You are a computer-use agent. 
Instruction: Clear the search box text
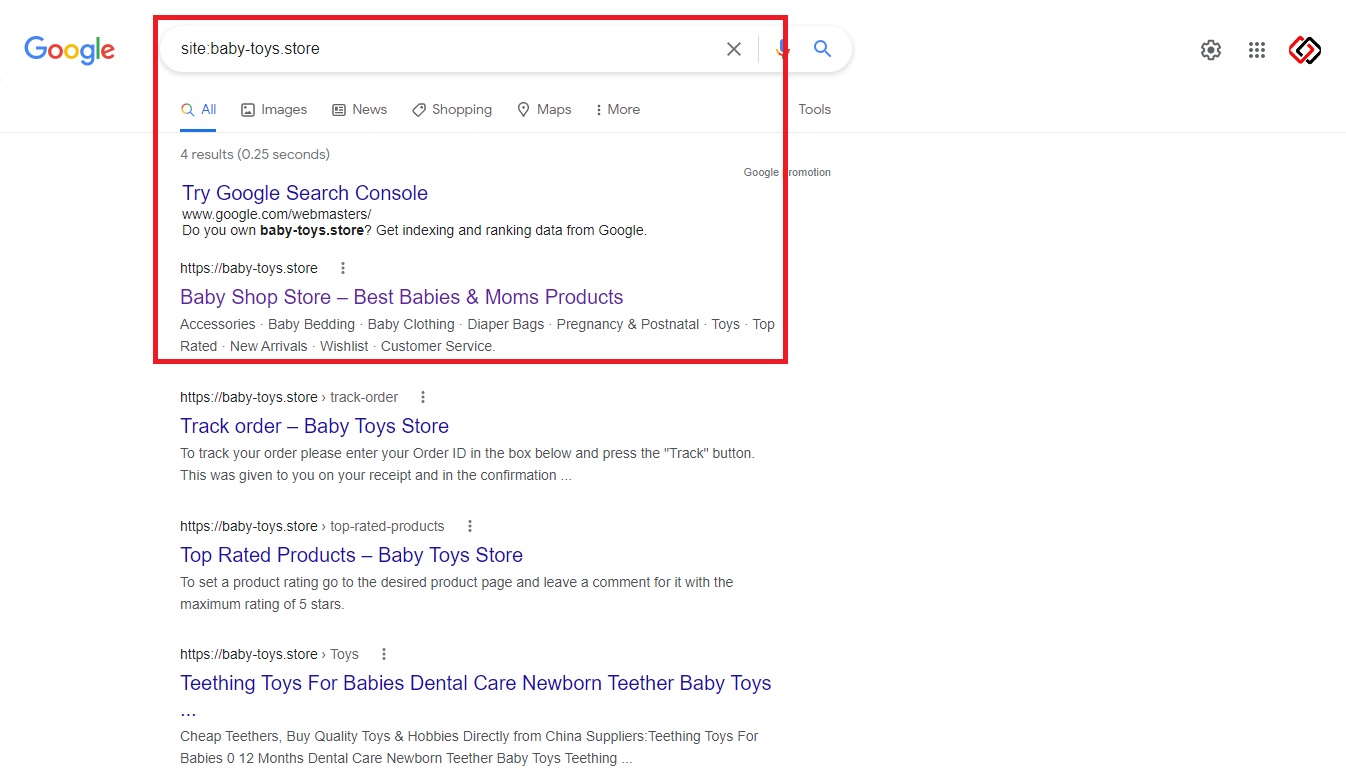[734, 49]
